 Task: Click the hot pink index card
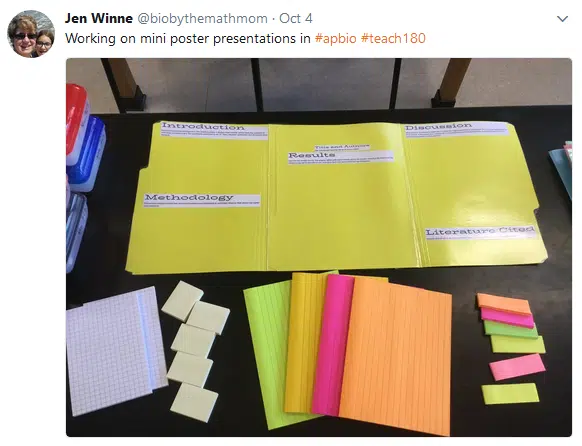[330, 345]
